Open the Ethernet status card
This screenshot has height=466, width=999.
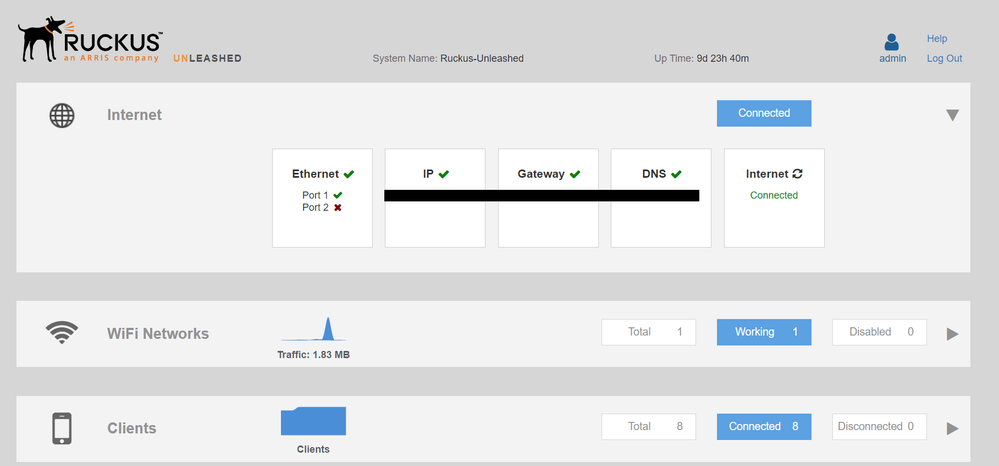click(322, 198)
